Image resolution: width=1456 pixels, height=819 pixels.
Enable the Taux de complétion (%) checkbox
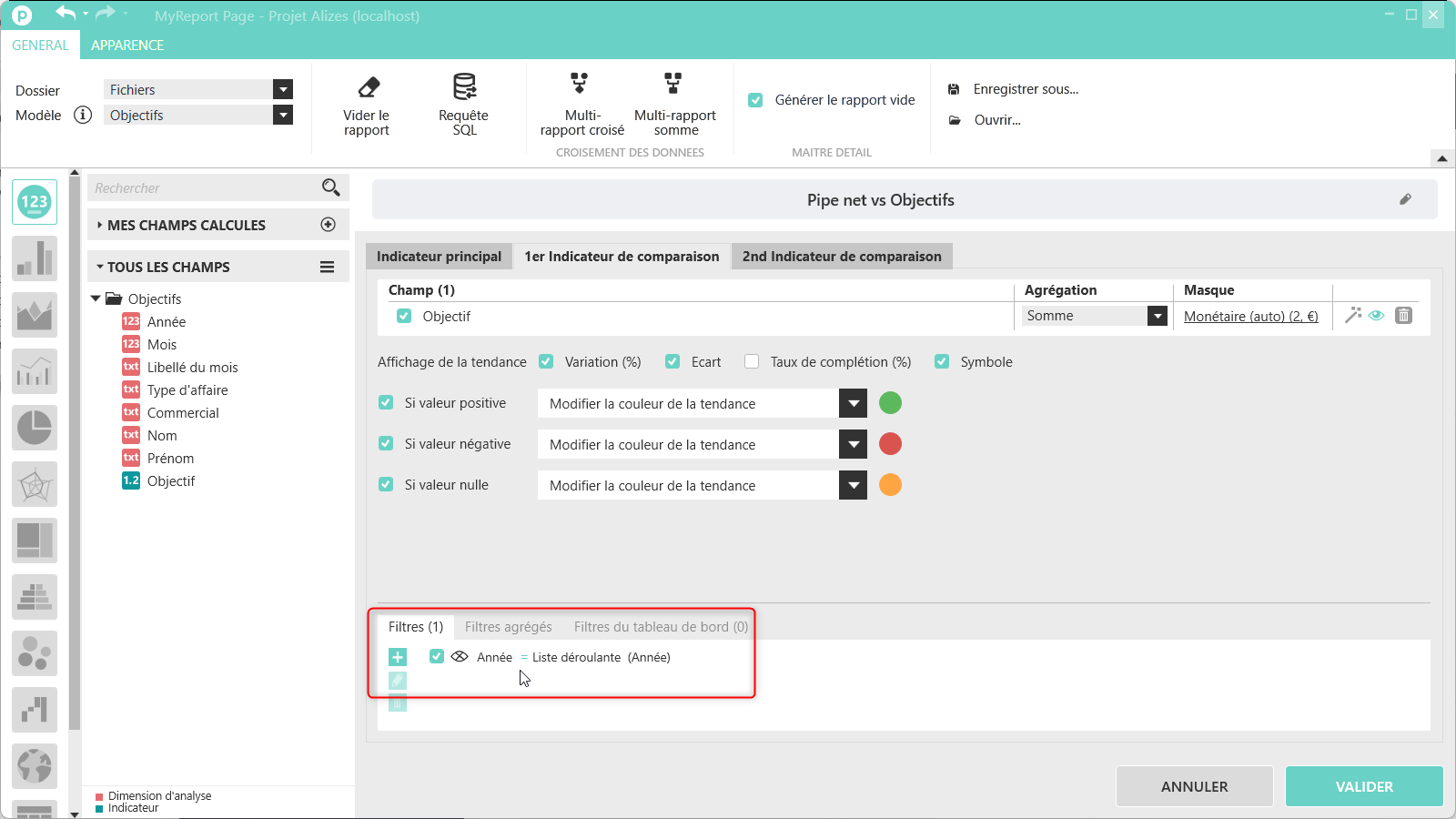click(x=752, y=361)
